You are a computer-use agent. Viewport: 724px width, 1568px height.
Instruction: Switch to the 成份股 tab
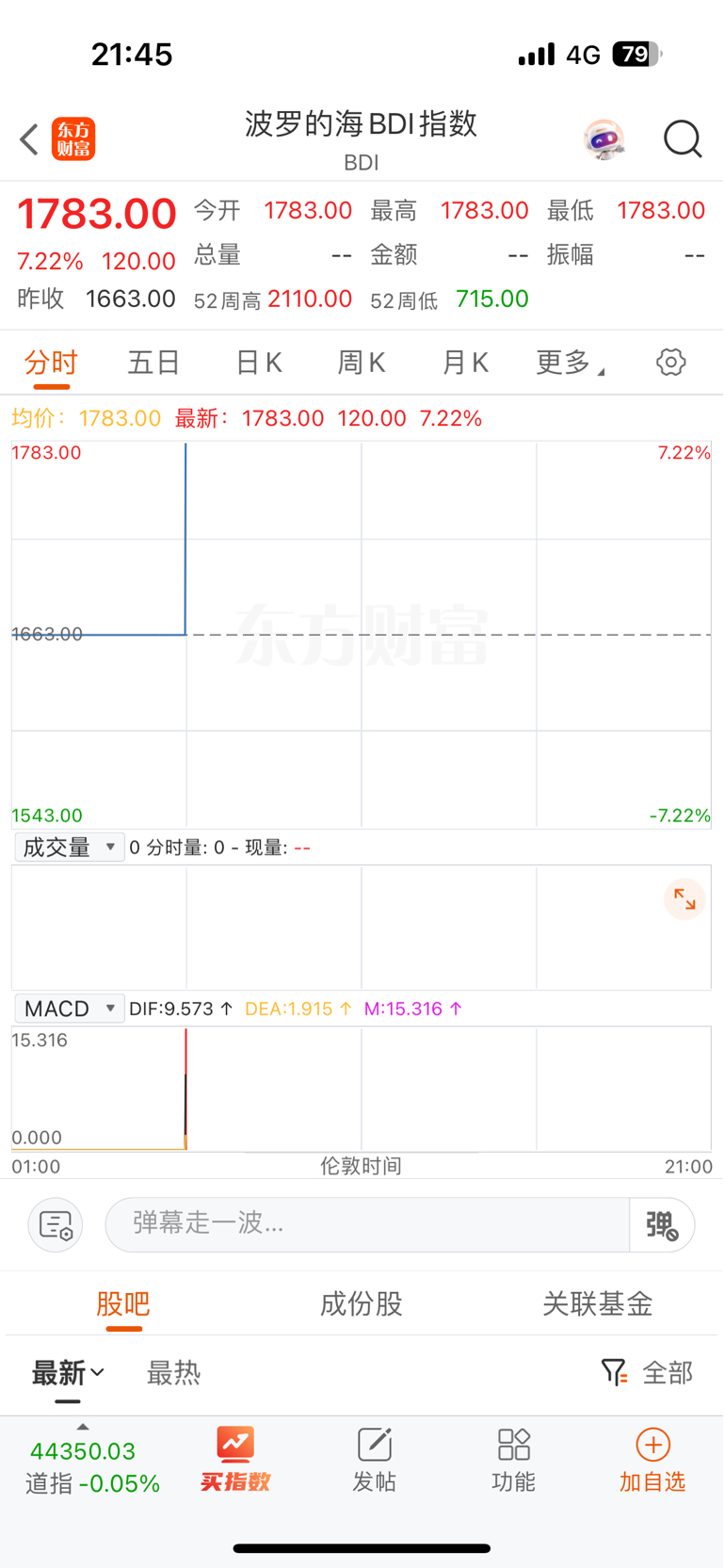362,1304
